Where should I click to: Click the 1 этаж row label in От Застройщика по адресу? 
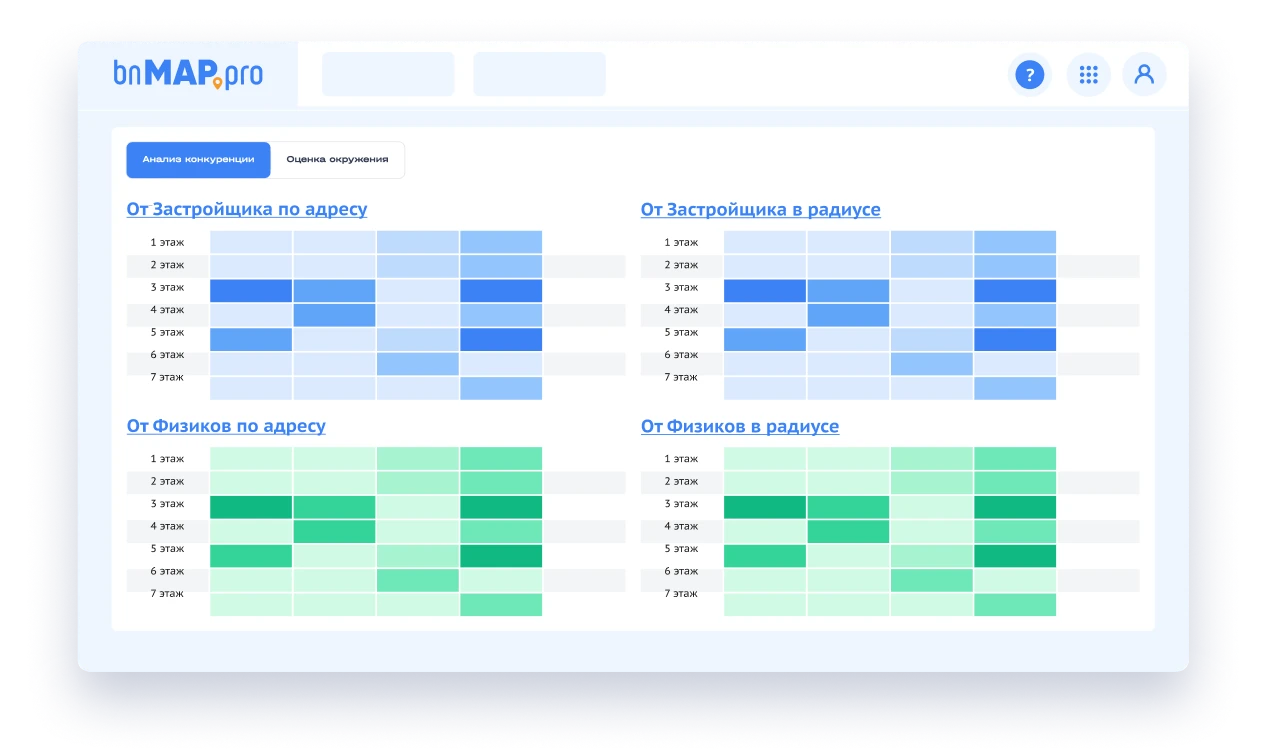click(x=167, y=242)
